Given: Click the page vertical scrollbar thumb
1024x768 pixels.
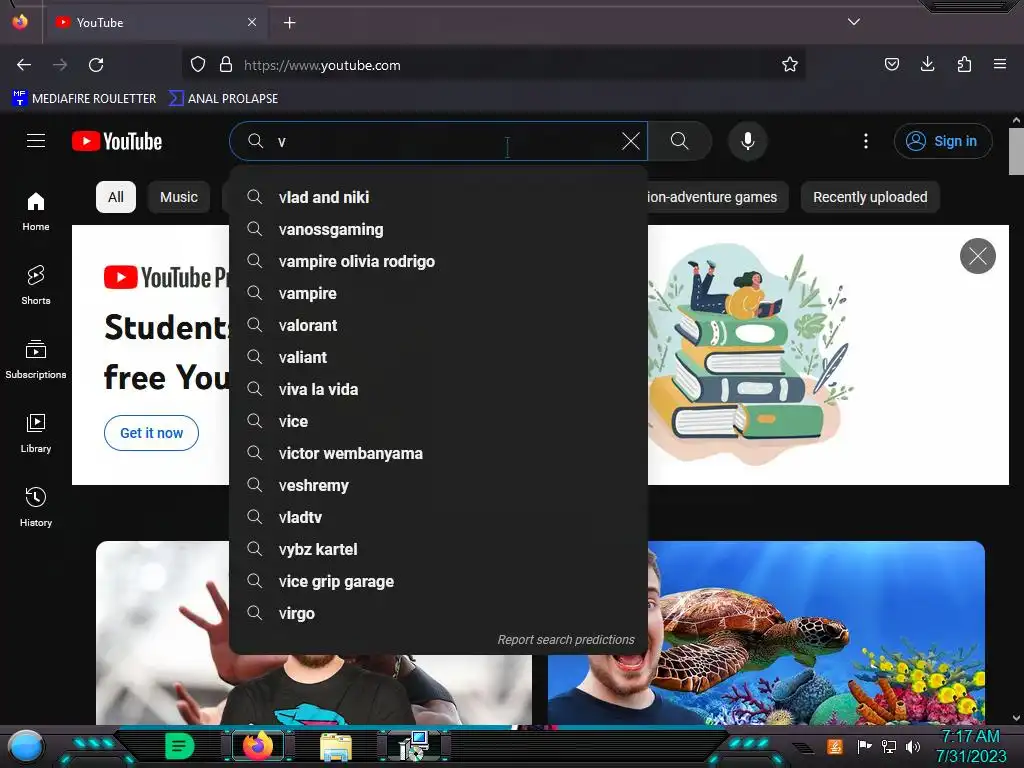Looking at the screenshot, I should tap(1016, 152).
